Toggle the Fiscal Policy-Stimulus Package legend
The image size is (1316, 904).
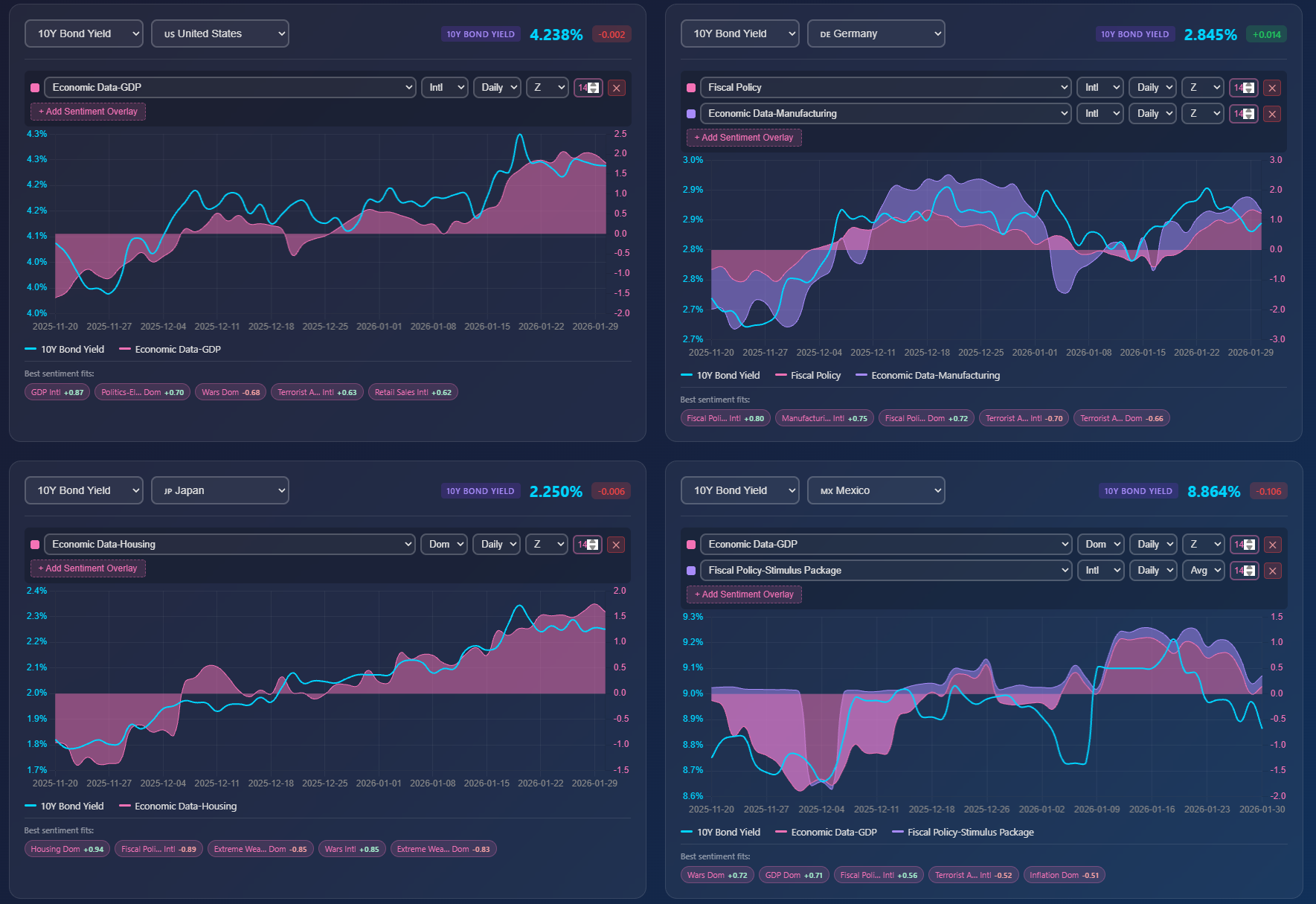(963, 832)
